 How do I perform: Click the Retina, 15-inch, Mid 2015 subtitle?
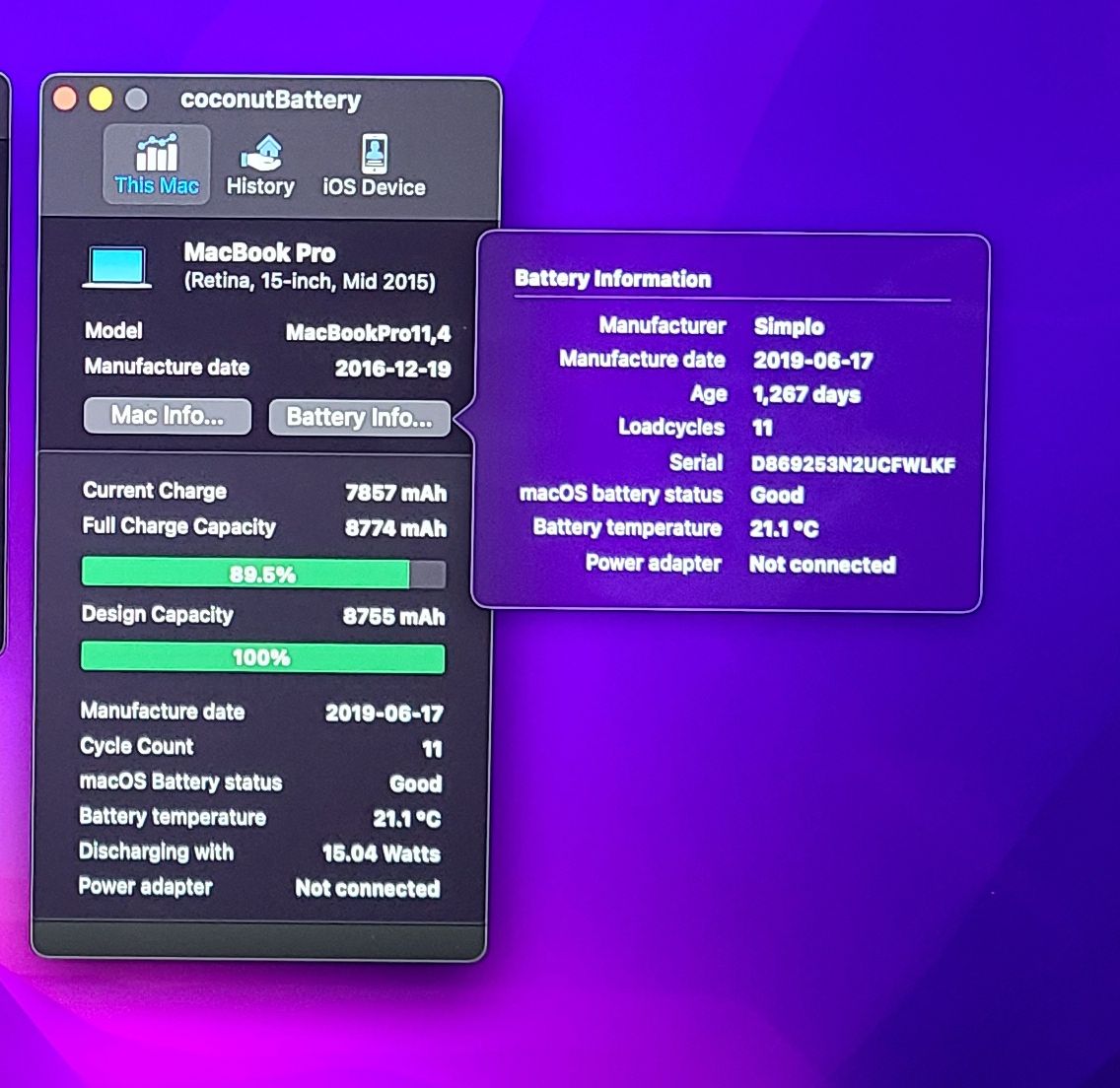pos(310,281)
